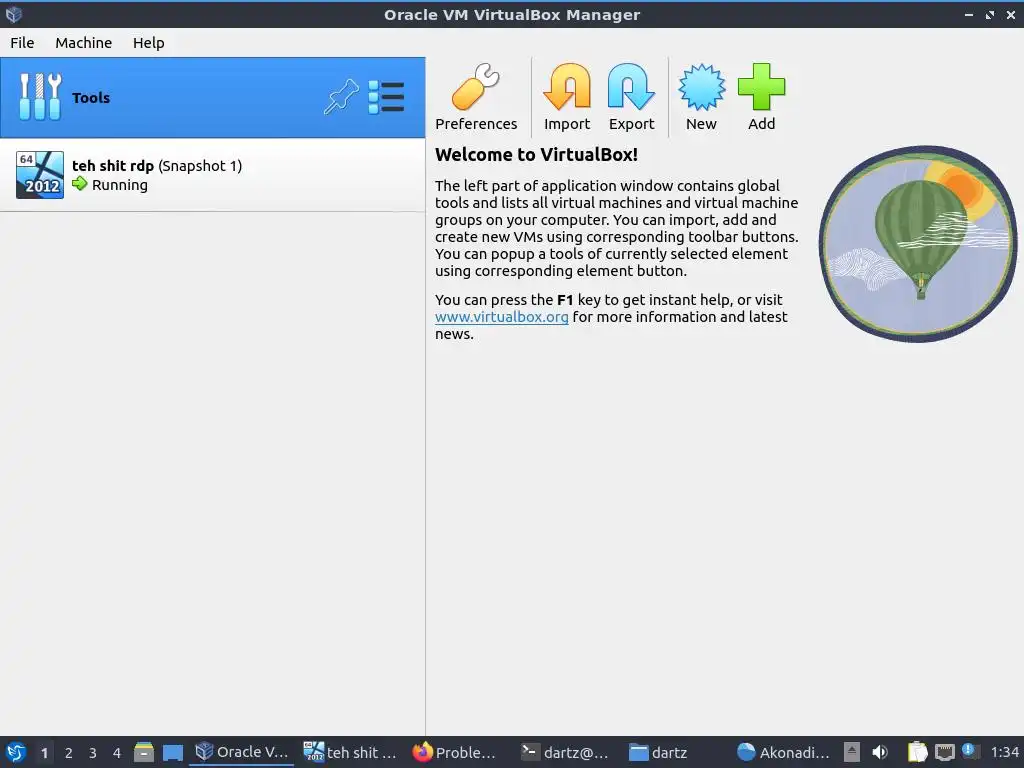Open the volume speaker tray icon
The height and width of the screenshot is (768, 1024).
pyautogui.click(x=880, y=752)
